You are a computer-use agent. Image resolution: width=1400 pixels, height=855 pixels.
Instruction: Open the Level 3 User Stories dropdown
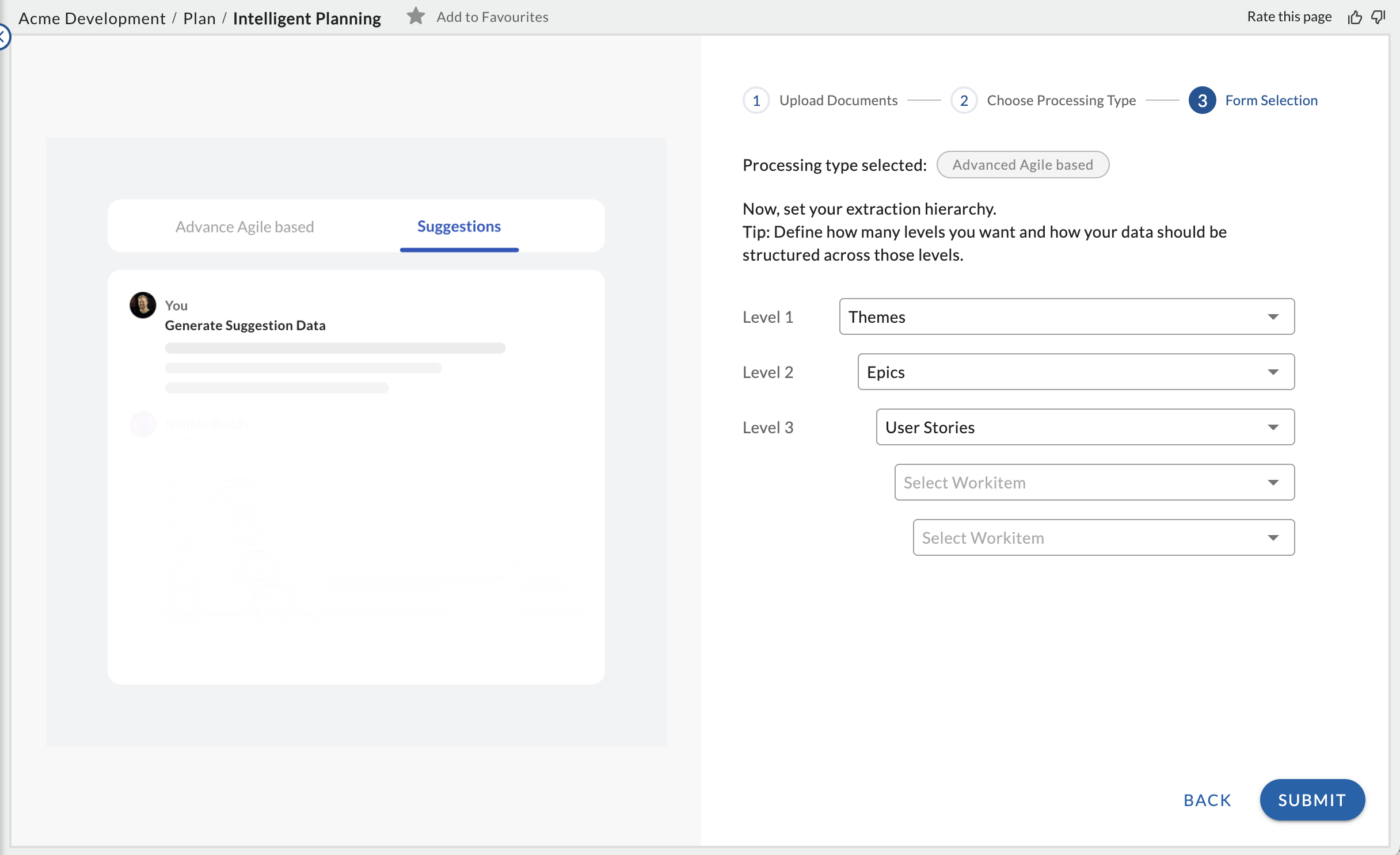1085,427
